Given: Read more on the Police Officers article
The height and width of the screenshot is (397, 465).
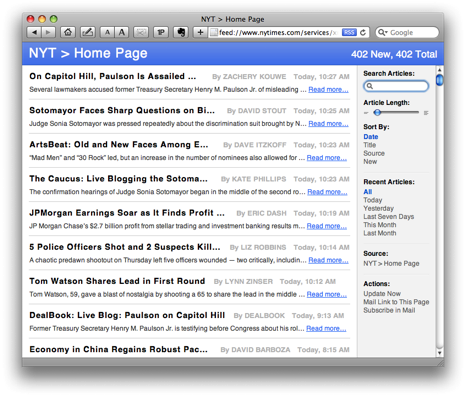Looking at the screenshot, I should point(328,260).
